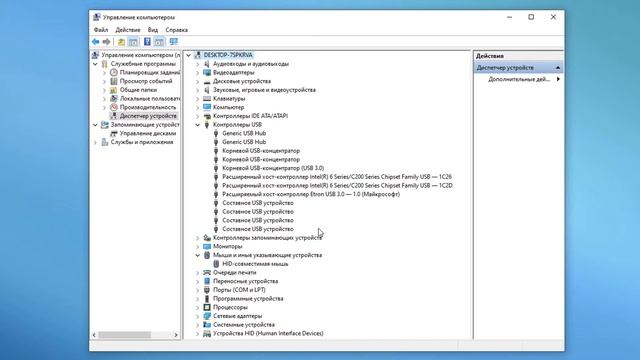Click the HID-совместимая мышь device icon
Screen dimensions: 640x360
(x=216, y=264)
